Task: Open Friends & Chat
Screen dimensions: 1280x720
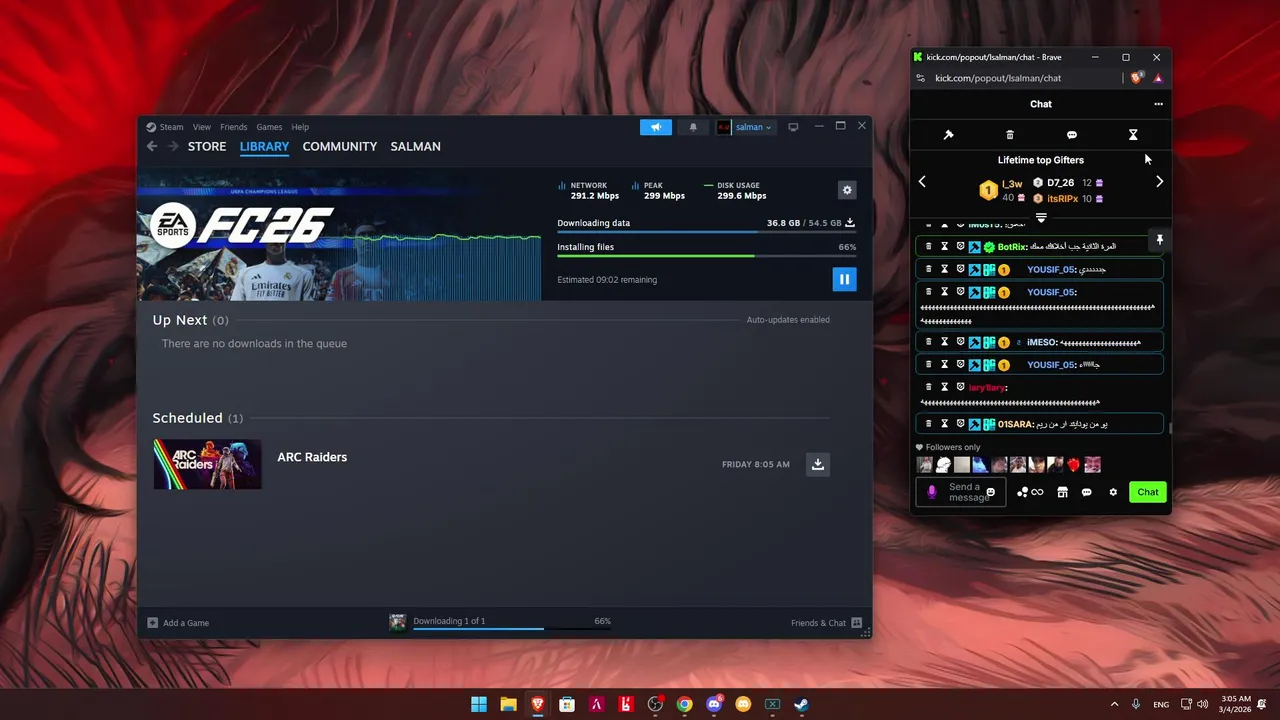Action: [x=826, y=623]
